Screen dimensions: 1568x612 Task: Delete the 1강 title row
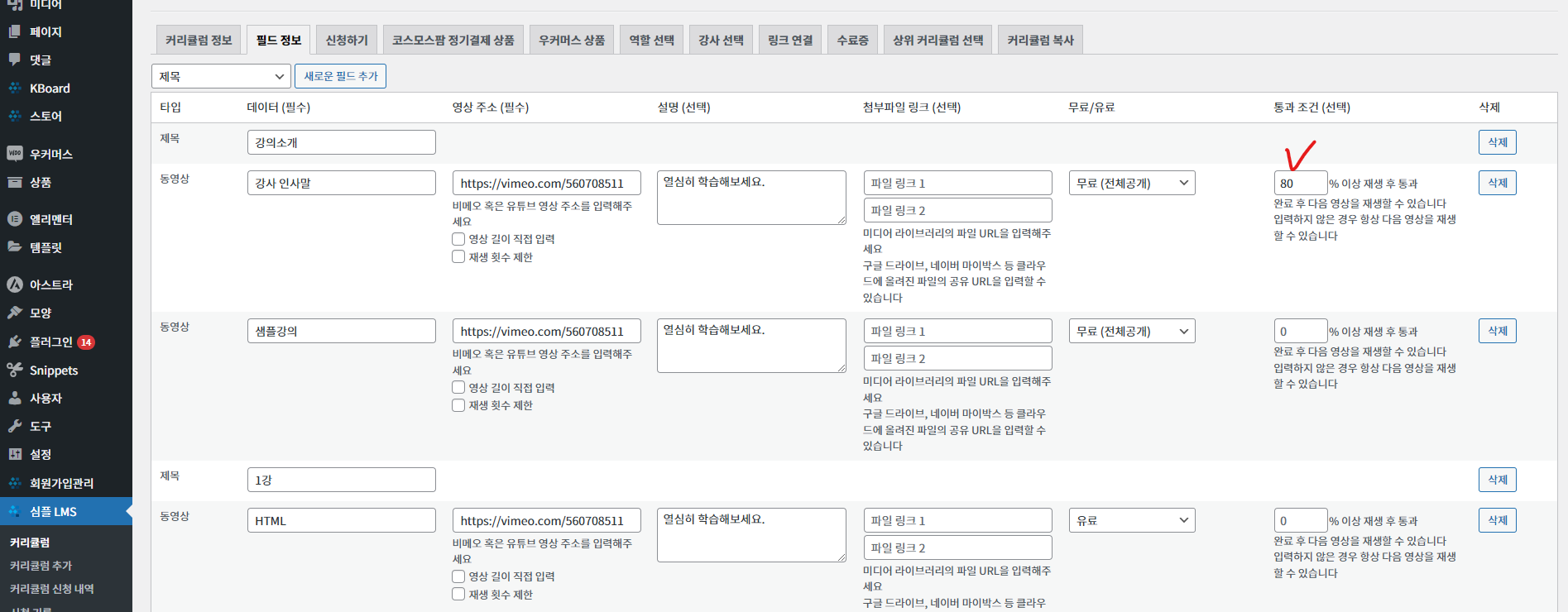click(1497, 480)
